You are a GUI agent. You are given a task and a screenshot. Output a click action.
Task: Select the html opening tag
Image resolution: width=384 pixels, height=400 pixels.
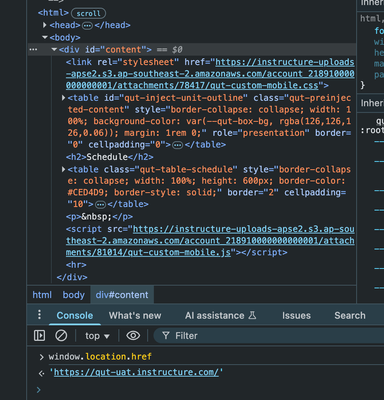click(x=53, y=13)
